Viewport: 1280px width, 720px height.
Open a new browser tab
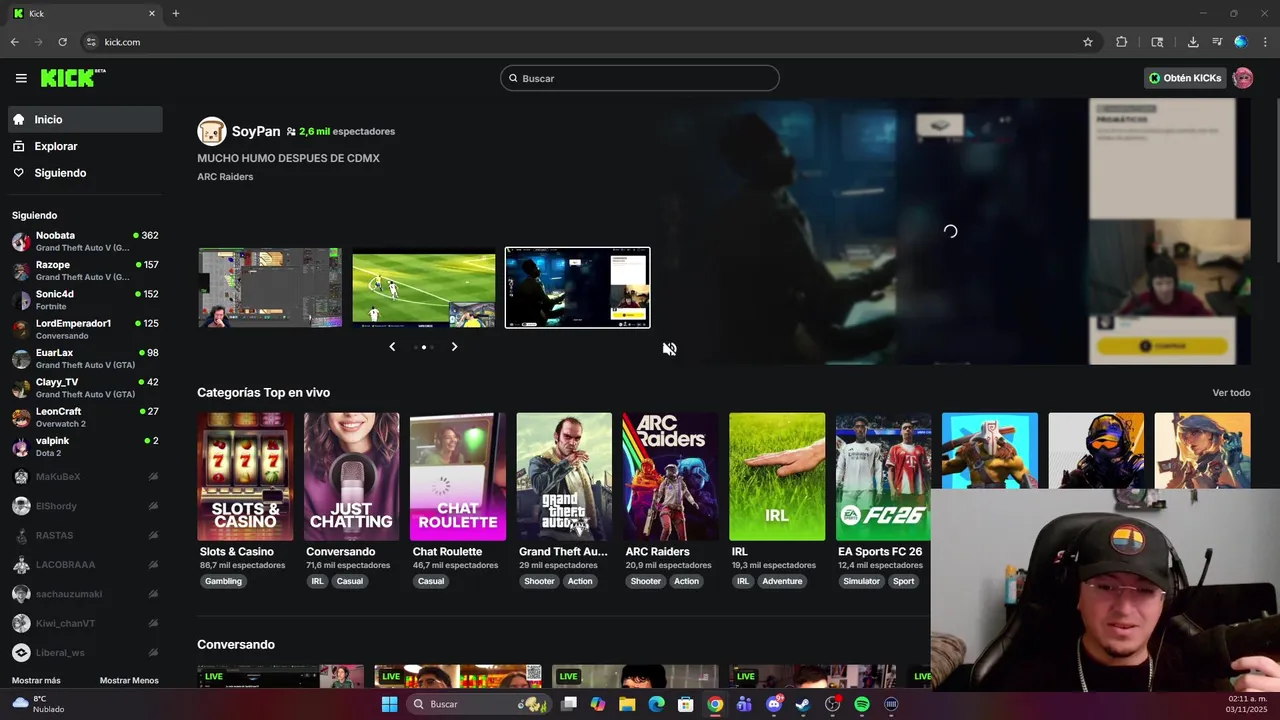176,14
